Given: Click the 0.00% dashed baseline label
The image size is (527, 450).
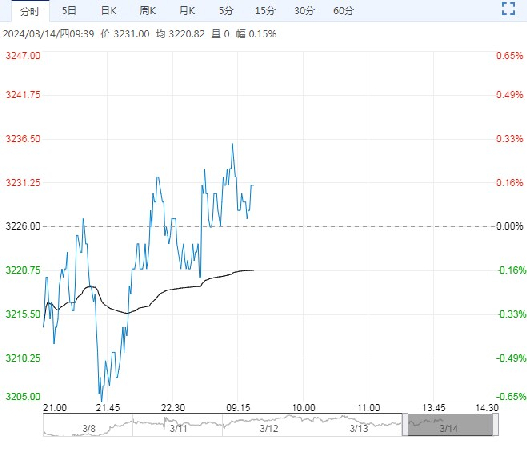Looking at the screenshot, I should click(x=510, y=226).
